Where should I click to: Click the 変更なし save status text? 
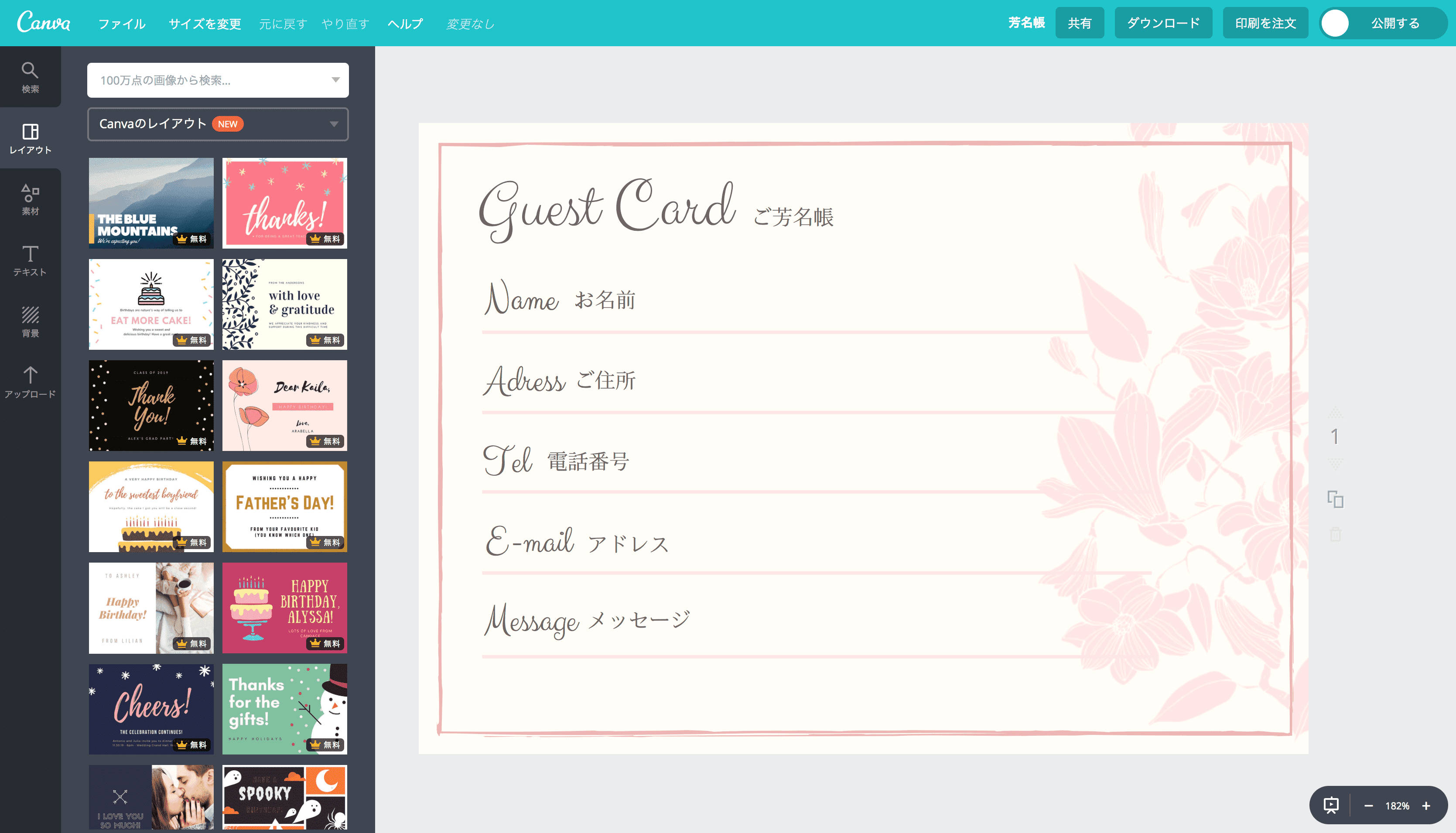(x=470, y=24)
